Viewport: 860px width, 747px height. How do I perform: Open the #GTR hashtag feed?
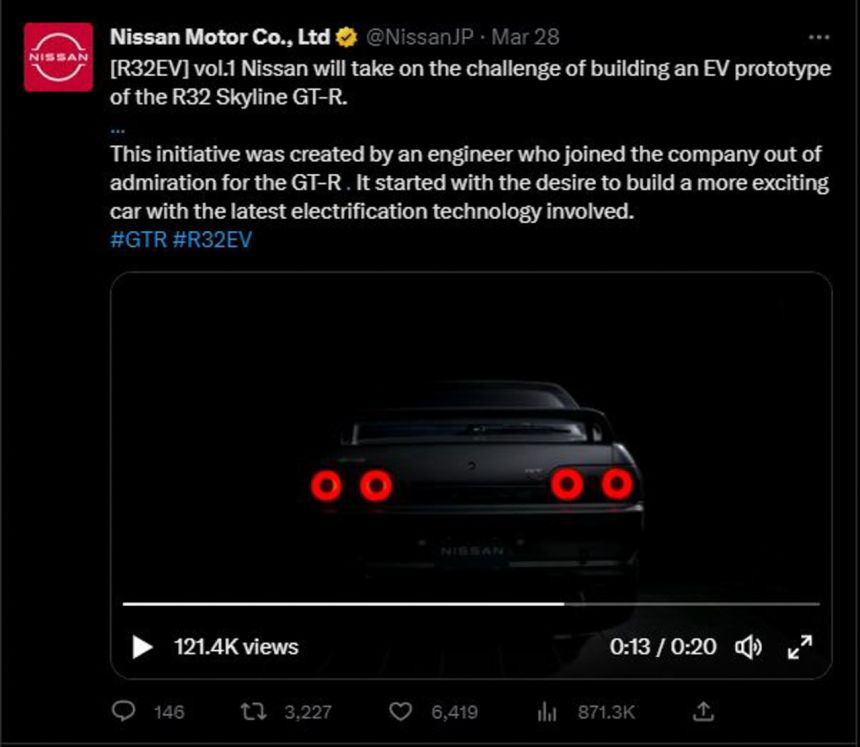[x=137, y=239]
